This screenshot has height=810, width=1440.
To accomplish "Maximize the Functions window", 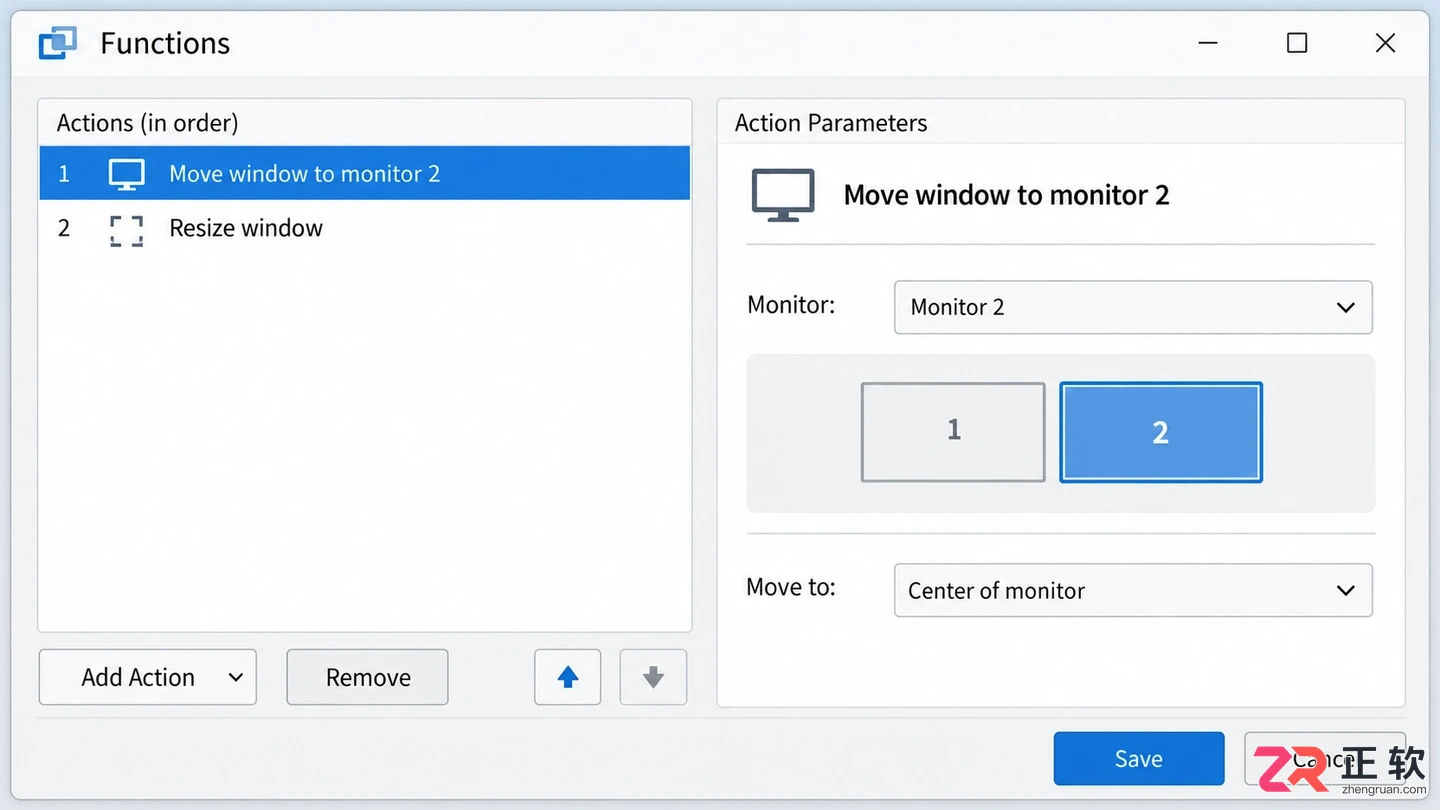I will pyautogui.click(x=1297, y=43).
